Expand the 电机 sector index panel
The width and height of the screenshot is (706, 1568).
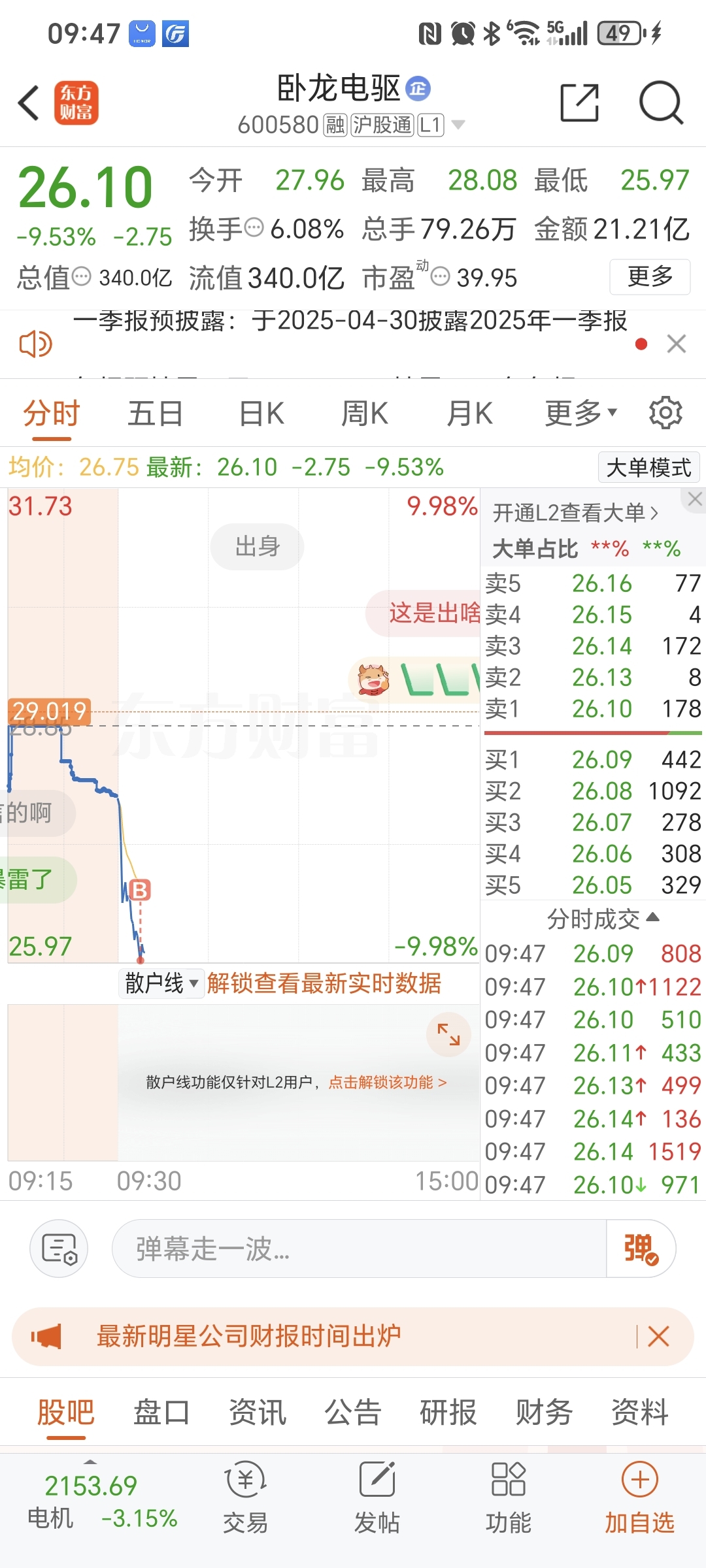tap(91, 1462)
